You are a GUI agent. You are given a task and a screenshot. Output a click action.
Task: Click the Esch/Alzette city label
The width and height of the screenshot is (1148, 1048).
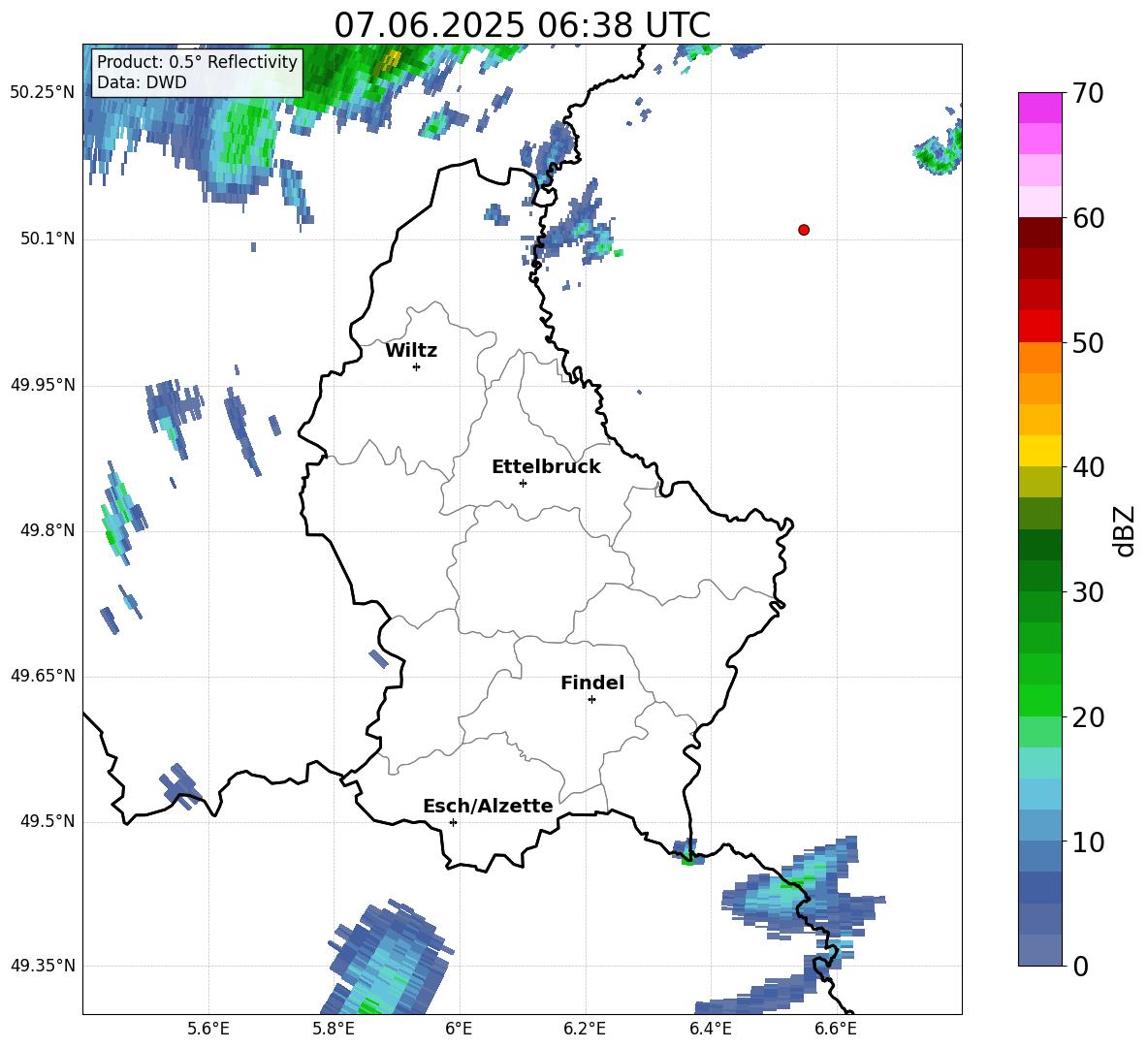tap(488, 806)
